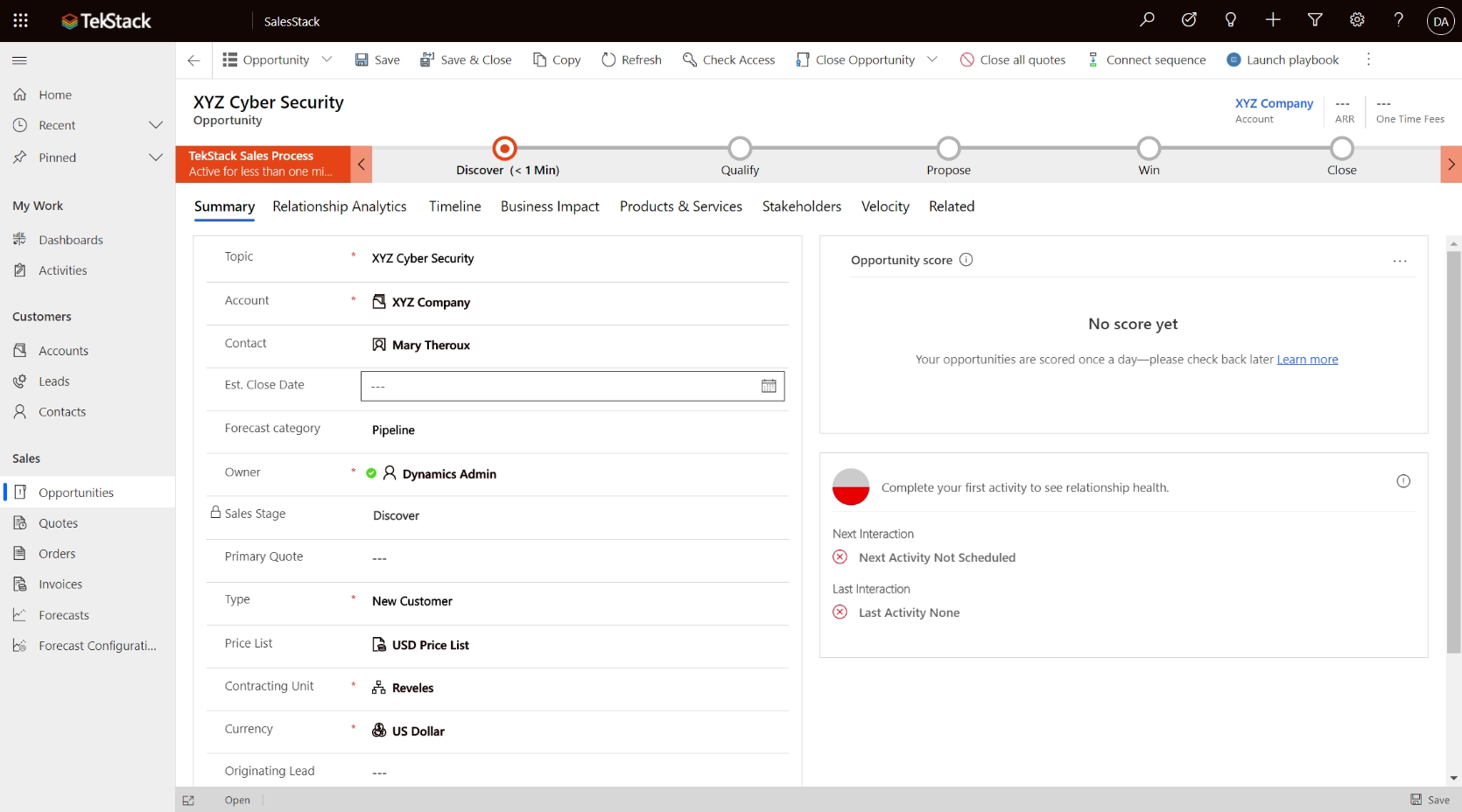
Task: Open the Forecast category Pipeline field
Action: [573, 430]
